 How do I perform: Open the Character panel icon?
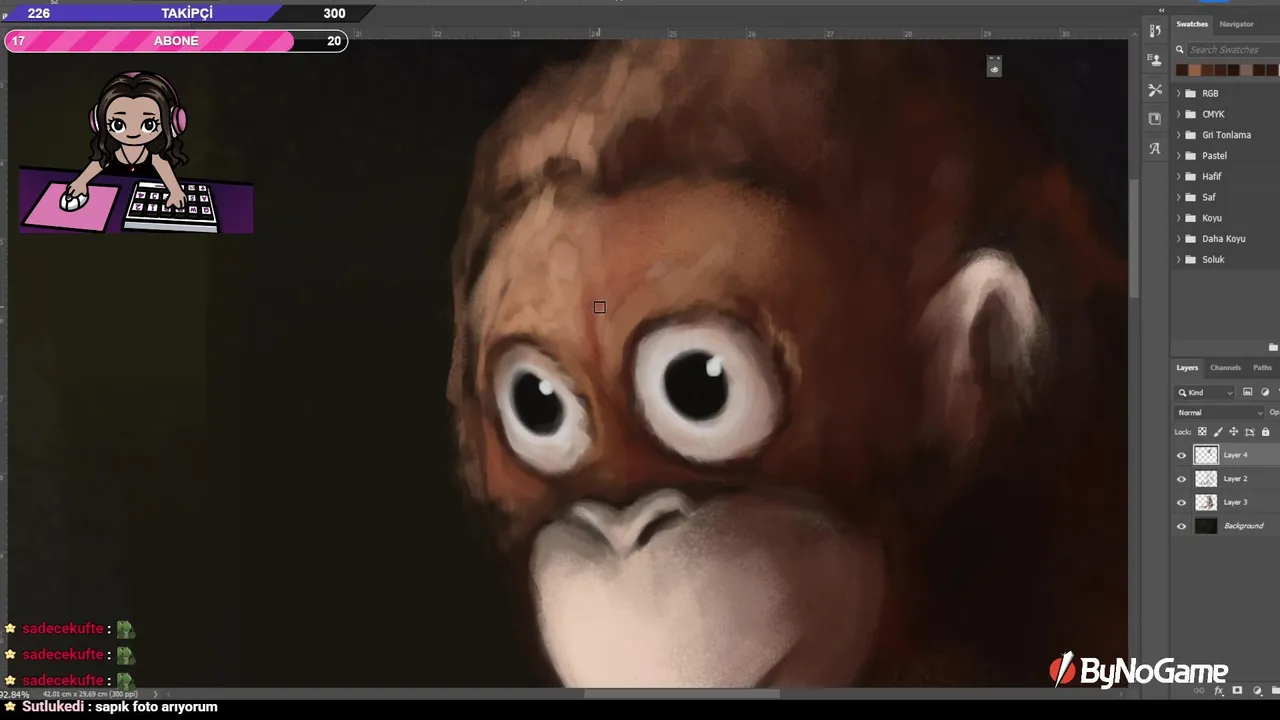coord(1155,148)
